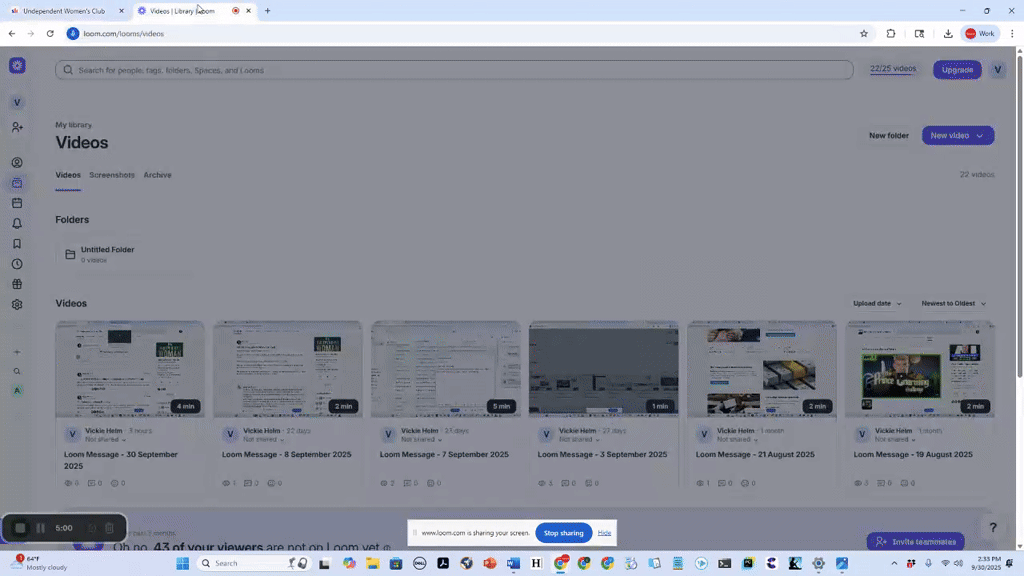This screenshot has height=576, width=1024.
Task: Expand Not shared on 19 August video
Action: click(895, 440)
